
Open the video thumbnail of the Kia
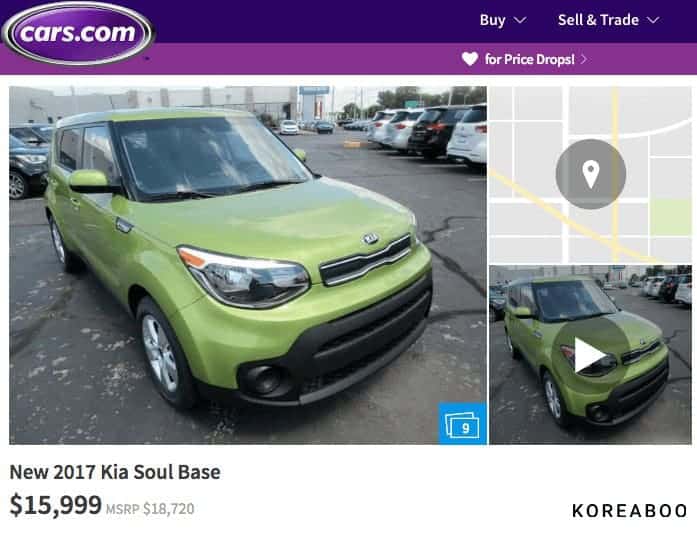590,355
